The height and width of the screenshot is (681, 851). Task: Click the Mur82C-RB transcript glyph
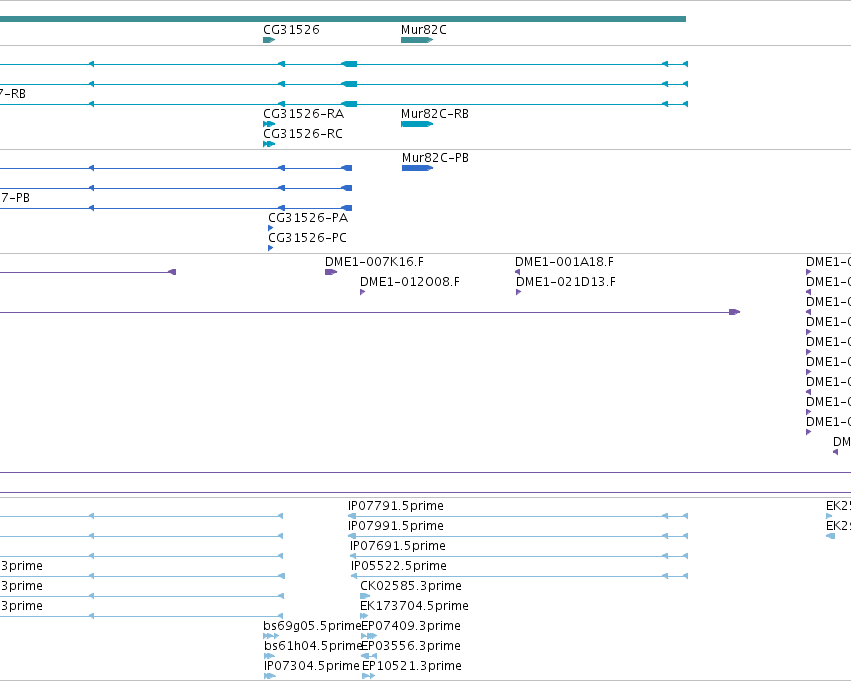(x=417, y=124)
